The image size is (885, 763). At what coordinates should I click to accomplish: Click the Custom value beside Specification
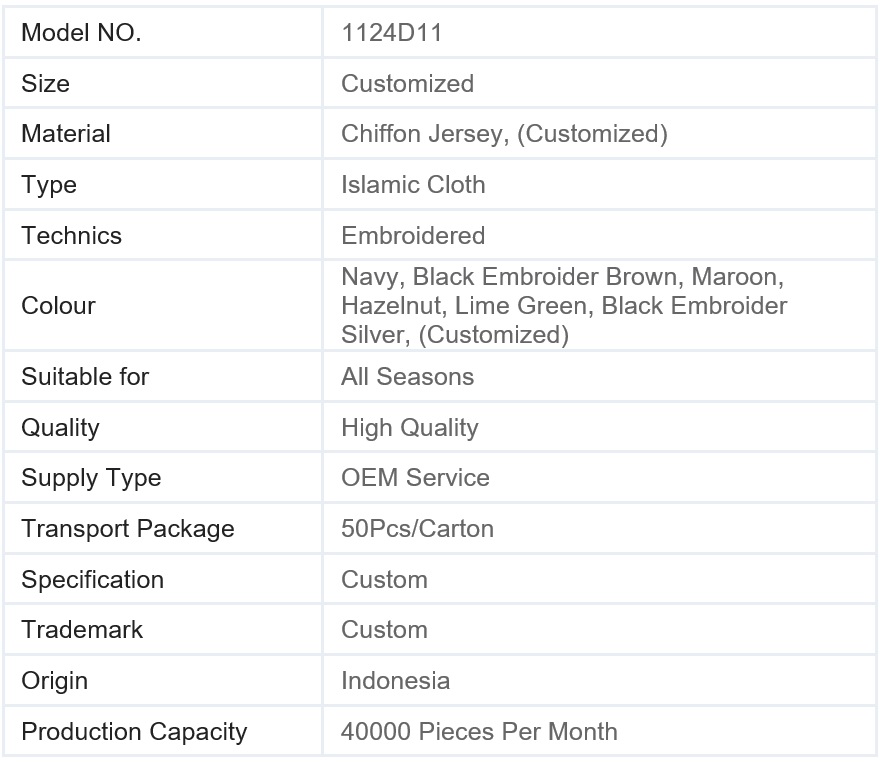click(x=384, y=580)
